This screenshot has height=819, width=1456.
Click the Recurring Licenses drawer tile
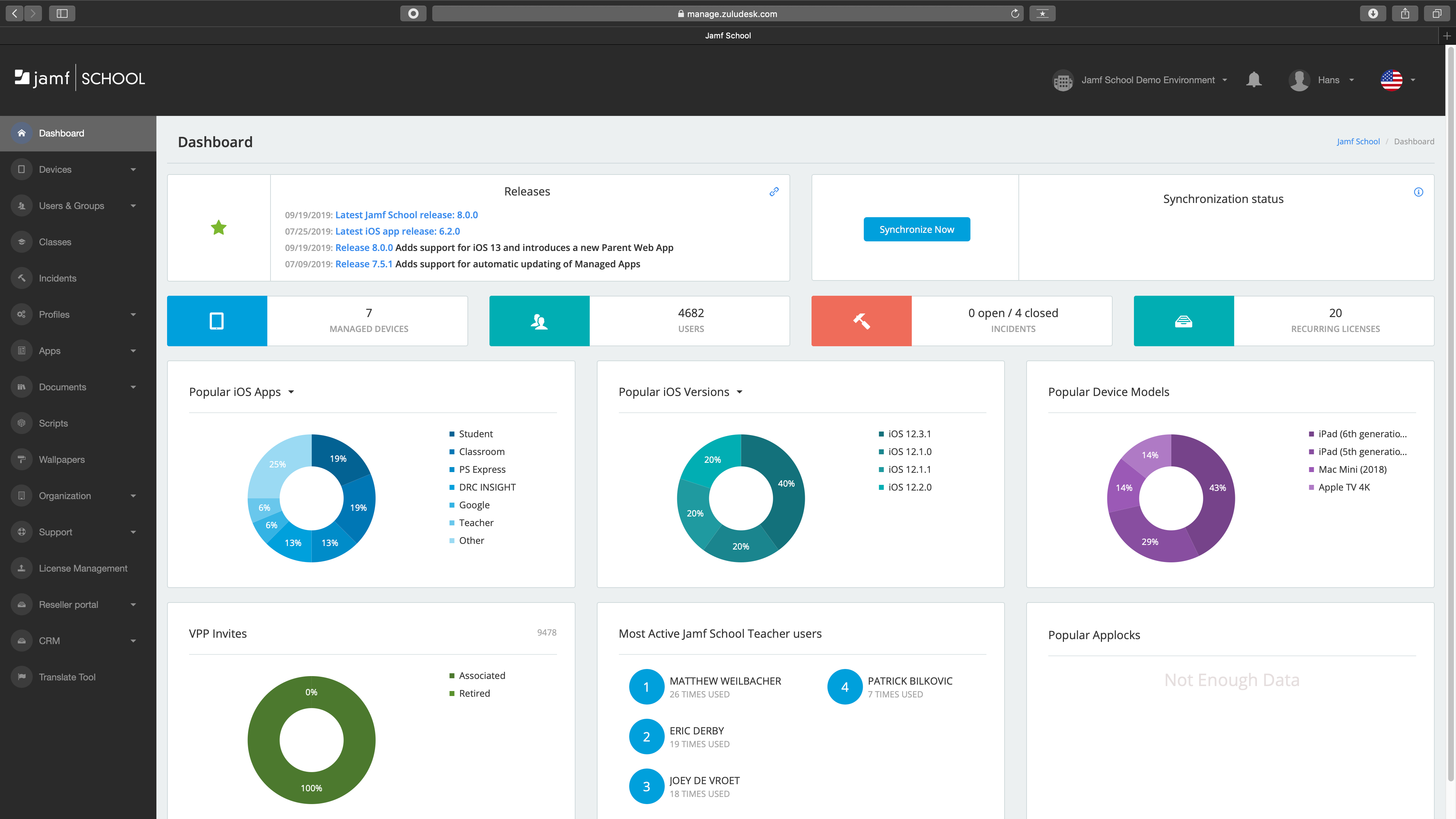click(1184, 321)
